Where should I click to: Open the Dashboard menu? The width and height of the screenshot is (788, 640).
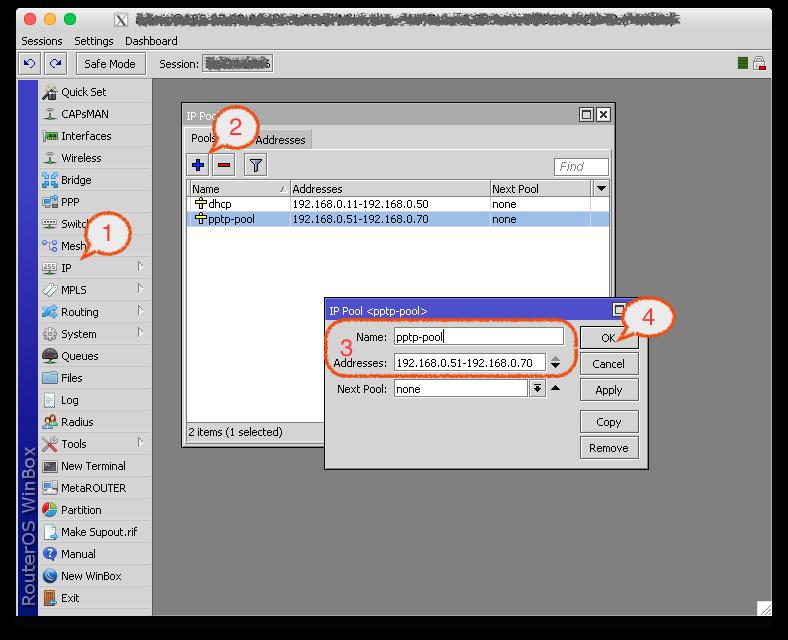[151, 41]
